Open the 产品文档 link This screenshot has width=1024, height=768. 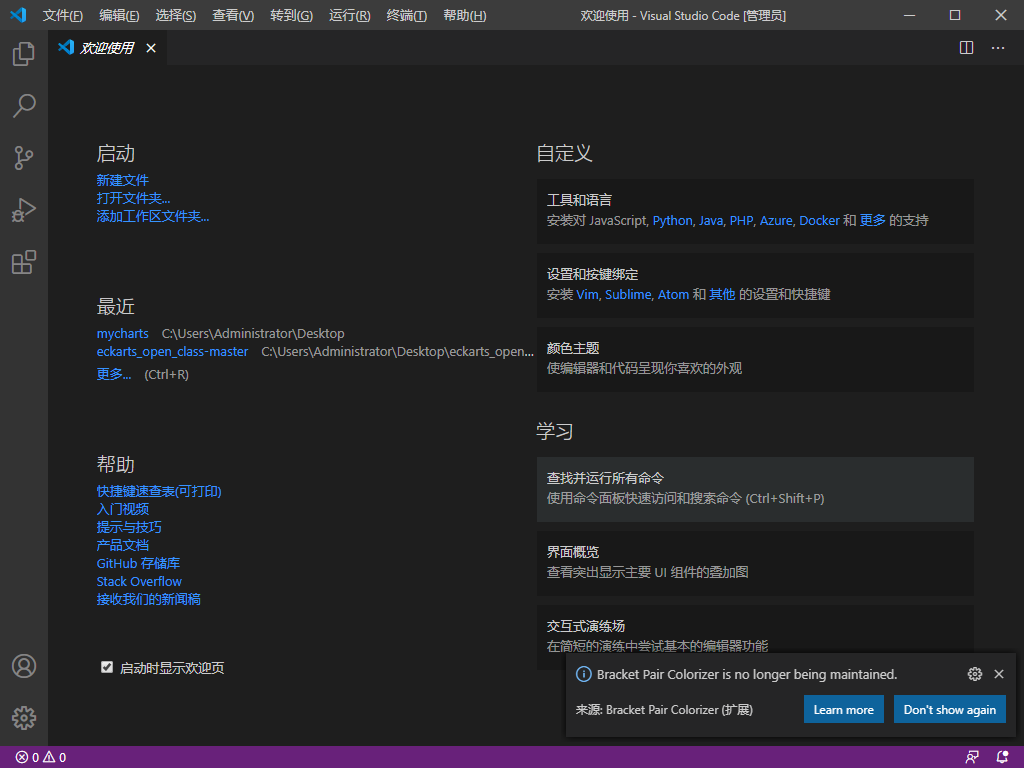[123, 545]
